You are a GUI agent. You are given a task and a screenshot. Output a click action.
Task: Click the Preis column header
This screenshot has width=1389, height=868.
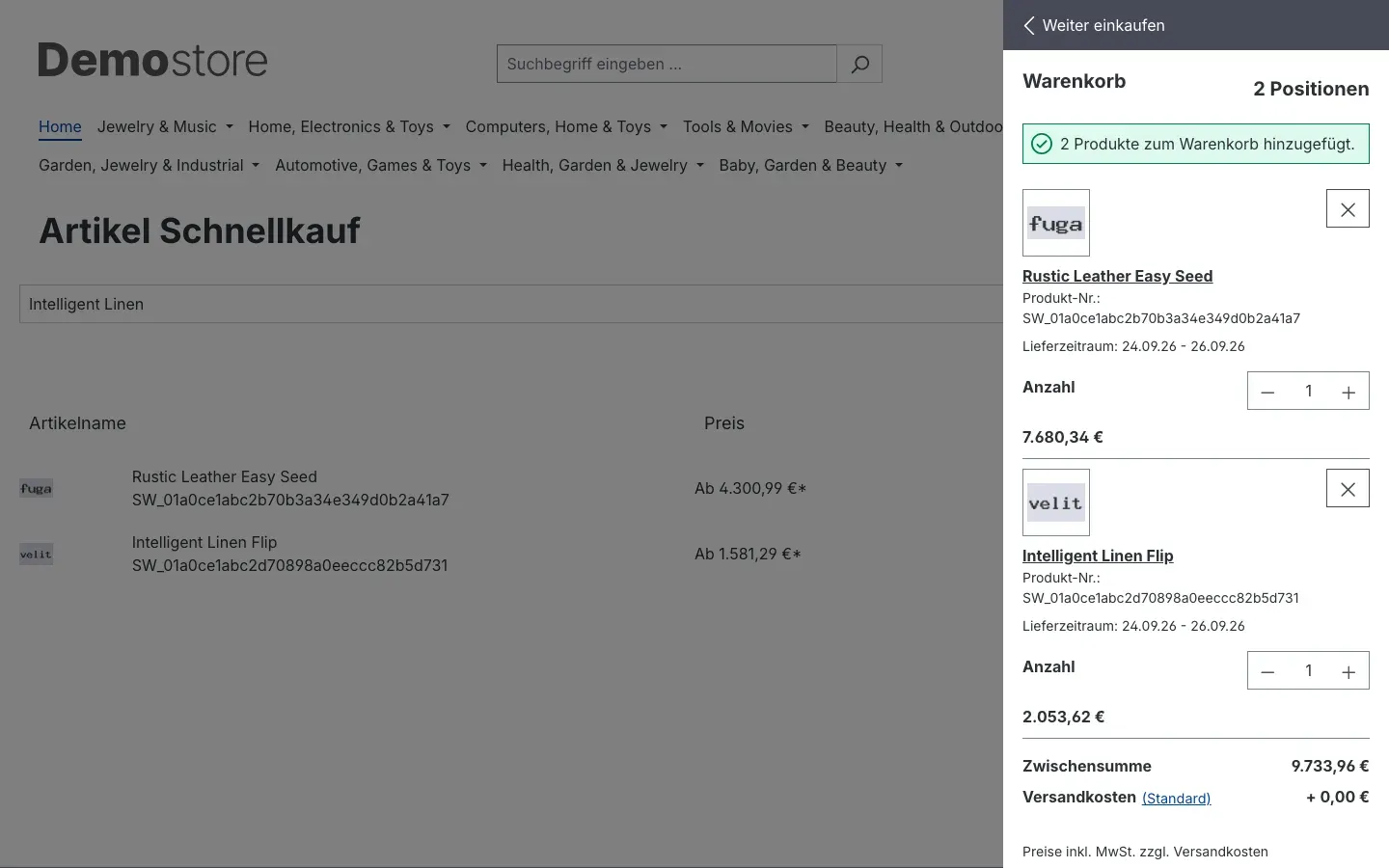pyautogui.click(x=724, y=423)
